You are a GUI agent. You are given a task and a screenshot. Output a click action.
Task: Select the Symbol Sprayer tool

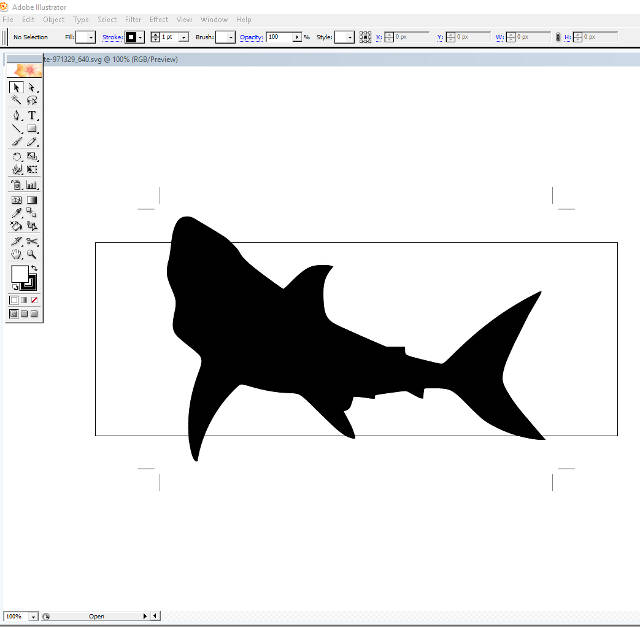[x=16, y=185]
